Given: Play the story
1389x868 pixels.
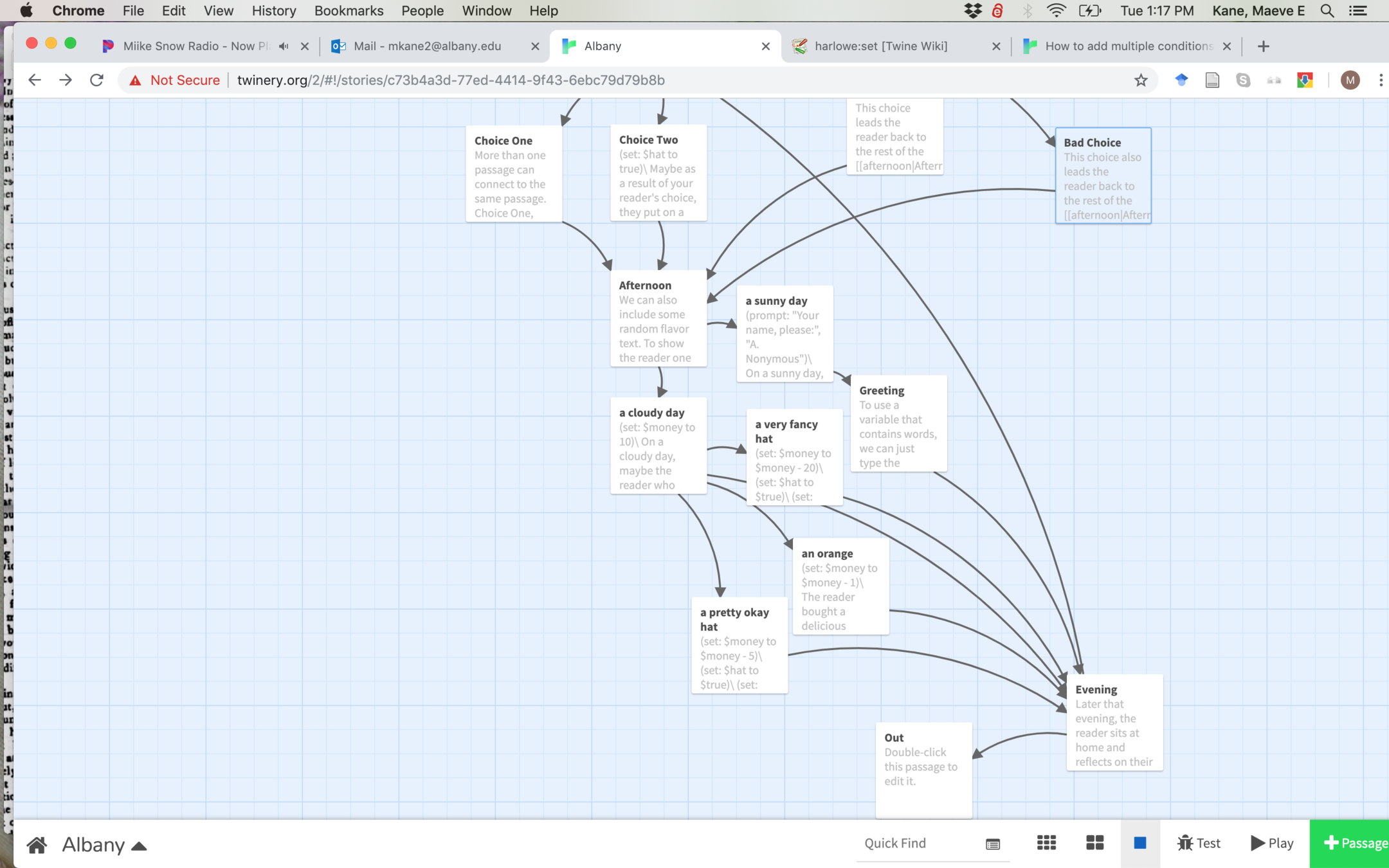Looking at the screenshot, I should tap(1271, 843).
